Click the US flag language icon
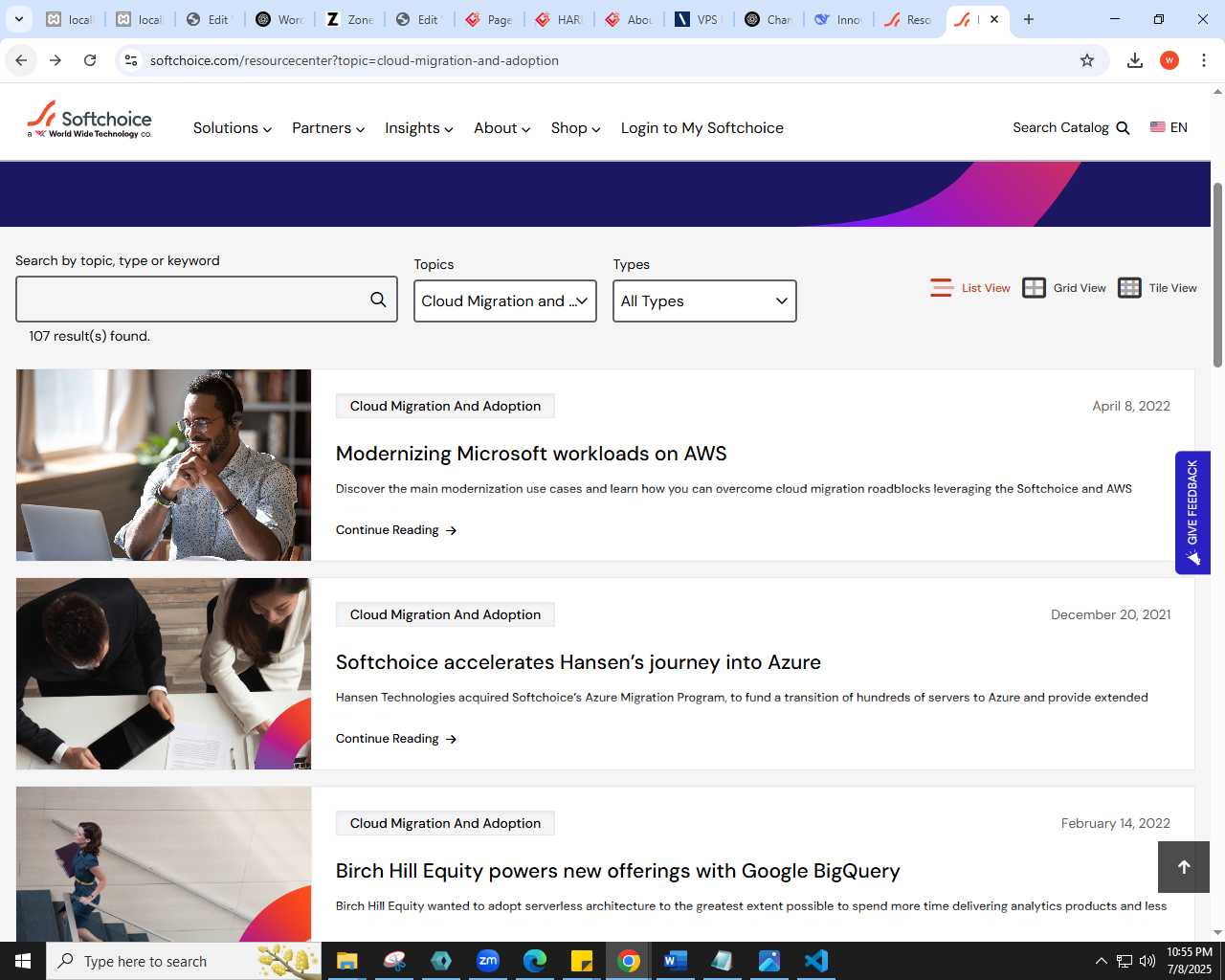Image resolution: width=1225 pixels, height=980 pixels. (x=1158, y=127)
